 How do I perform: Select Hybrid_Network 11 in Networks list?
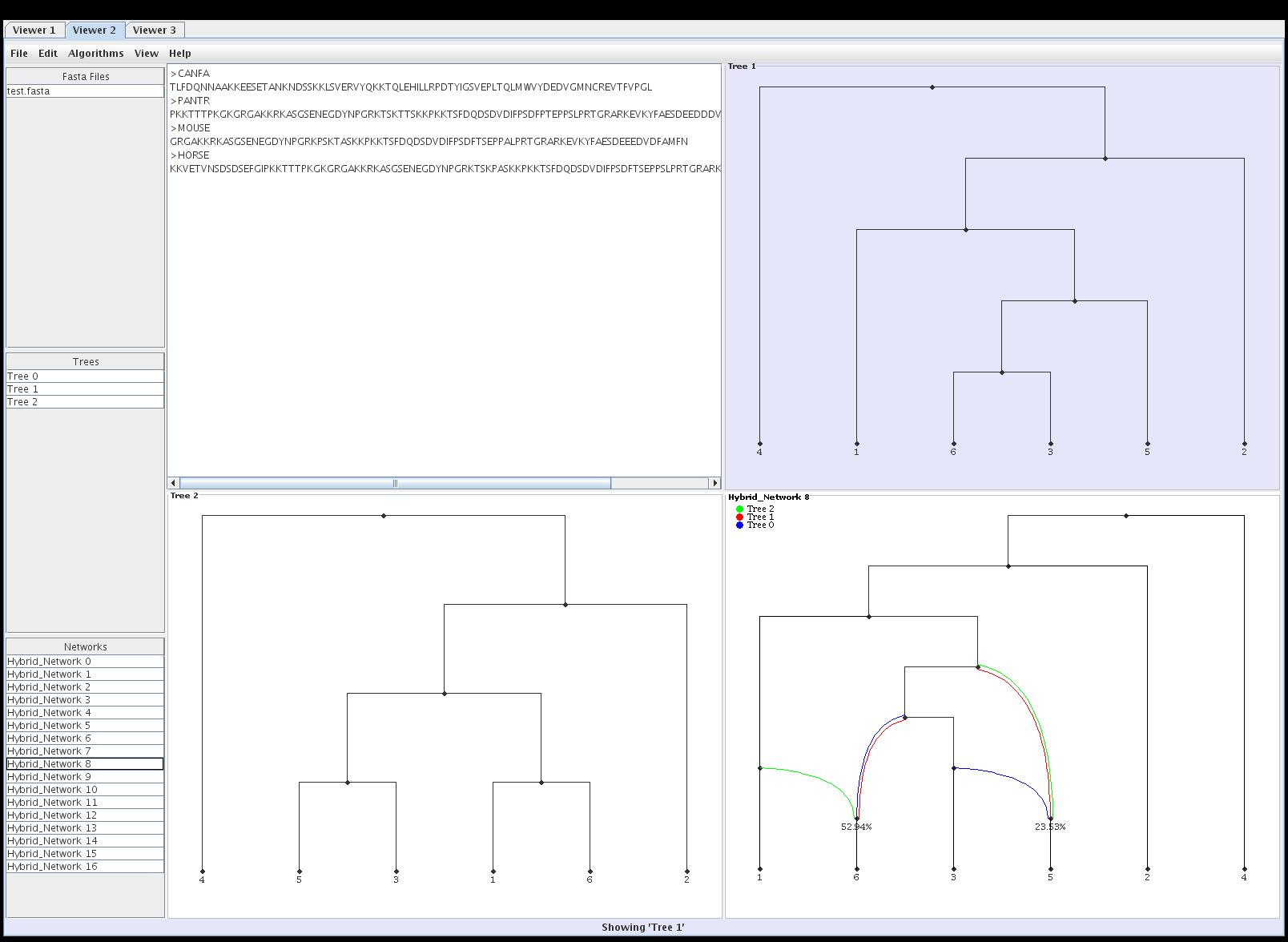tap(85, 803)
